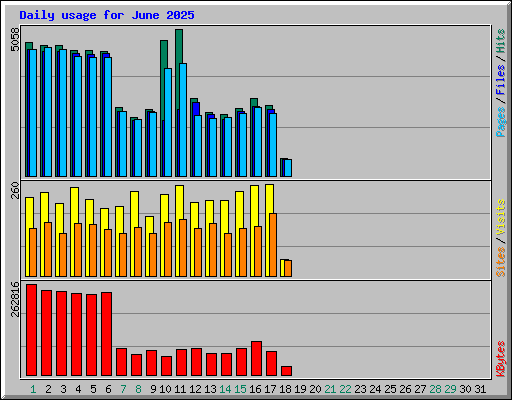Select day 31 on the date axis
The height and width of the screenshot is (400, 512).
480,389
